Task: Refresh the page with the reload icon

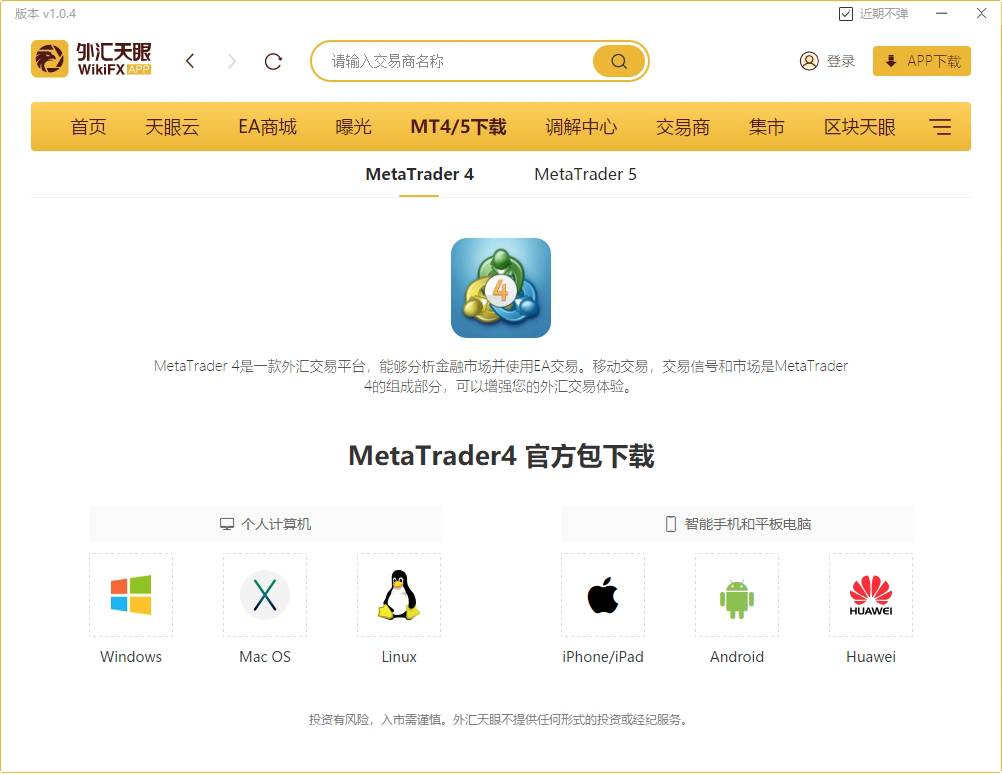Action: tap(274, 61)
